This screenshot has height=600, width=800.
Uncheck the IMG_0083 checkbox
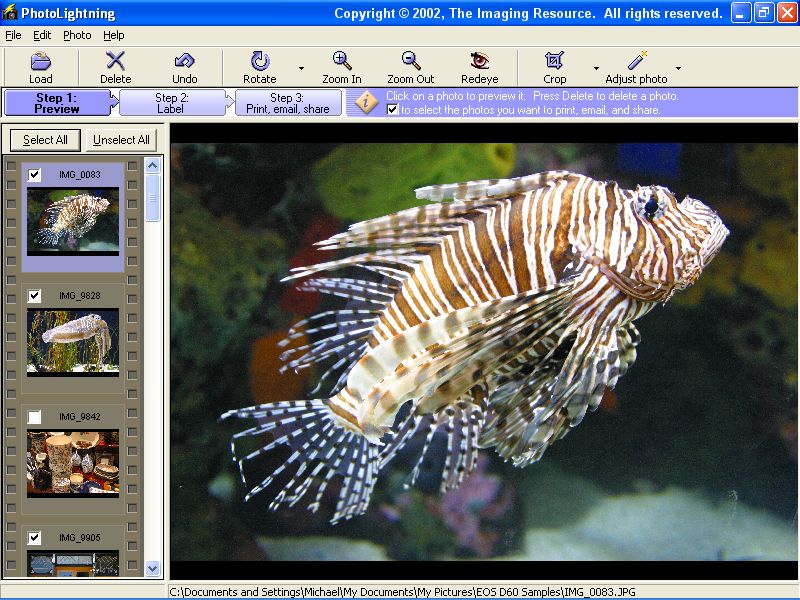click(x=35, y=175)
